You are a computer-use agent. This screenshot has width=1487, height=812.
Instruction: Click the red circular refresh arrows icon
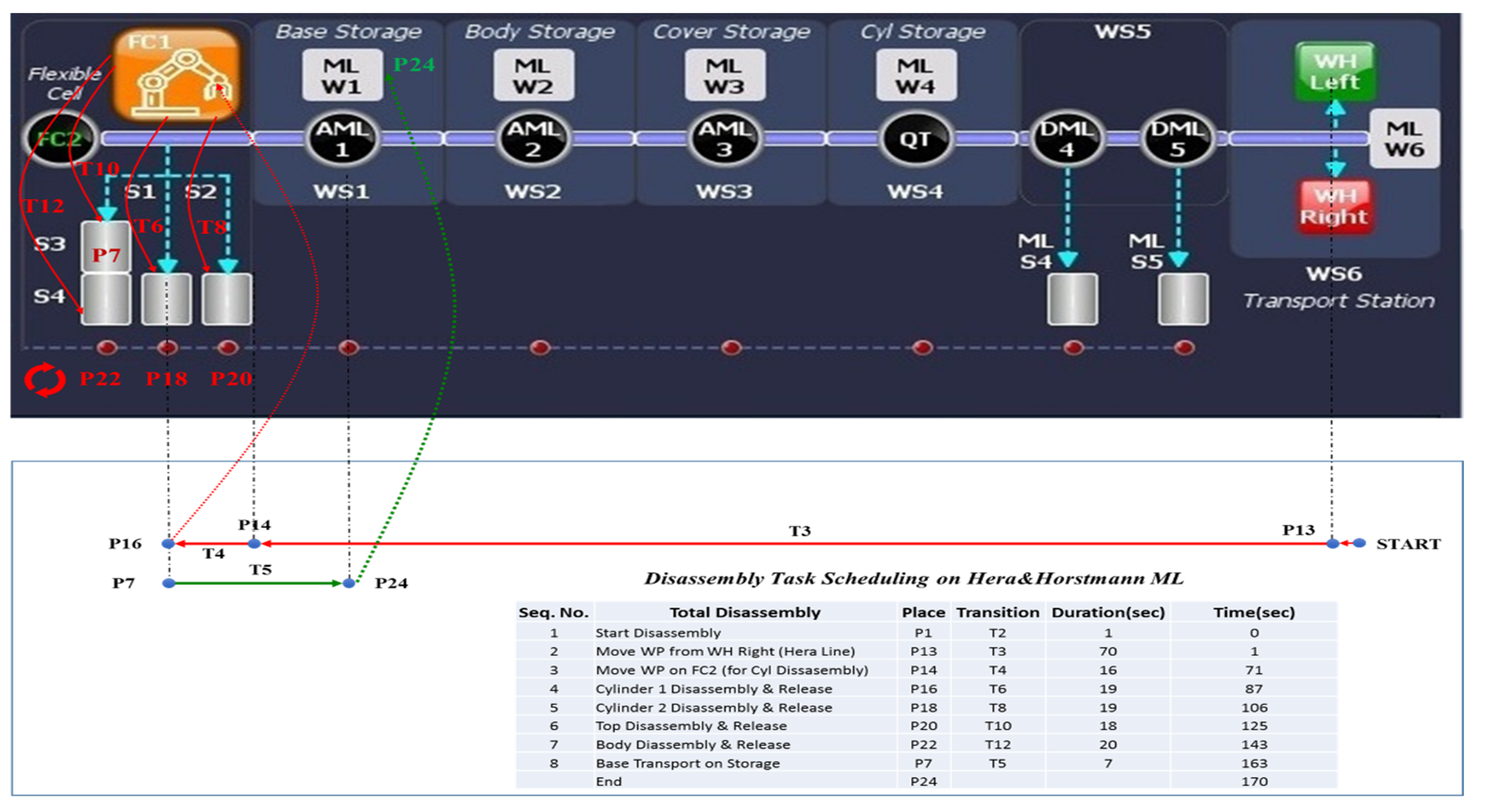tap(45, 380)
